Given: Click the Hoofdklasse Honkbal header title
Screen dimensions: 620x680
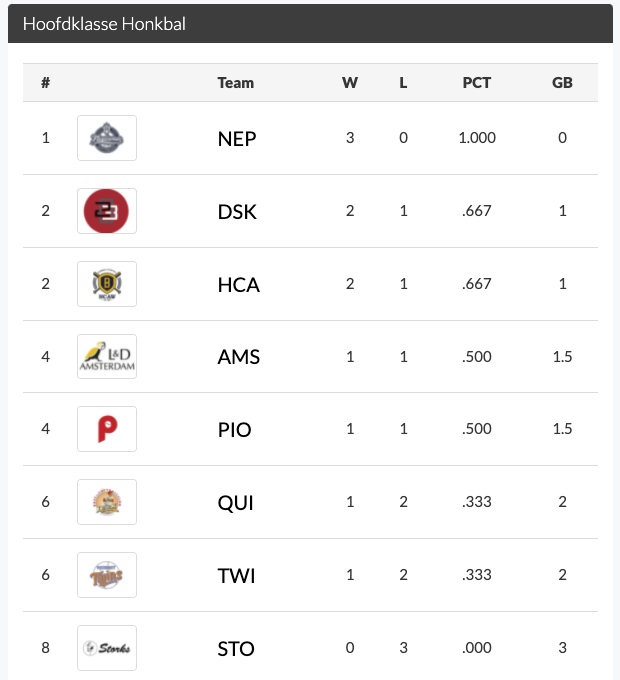Looking at the screenshot, I should click(x=104, y=24).
